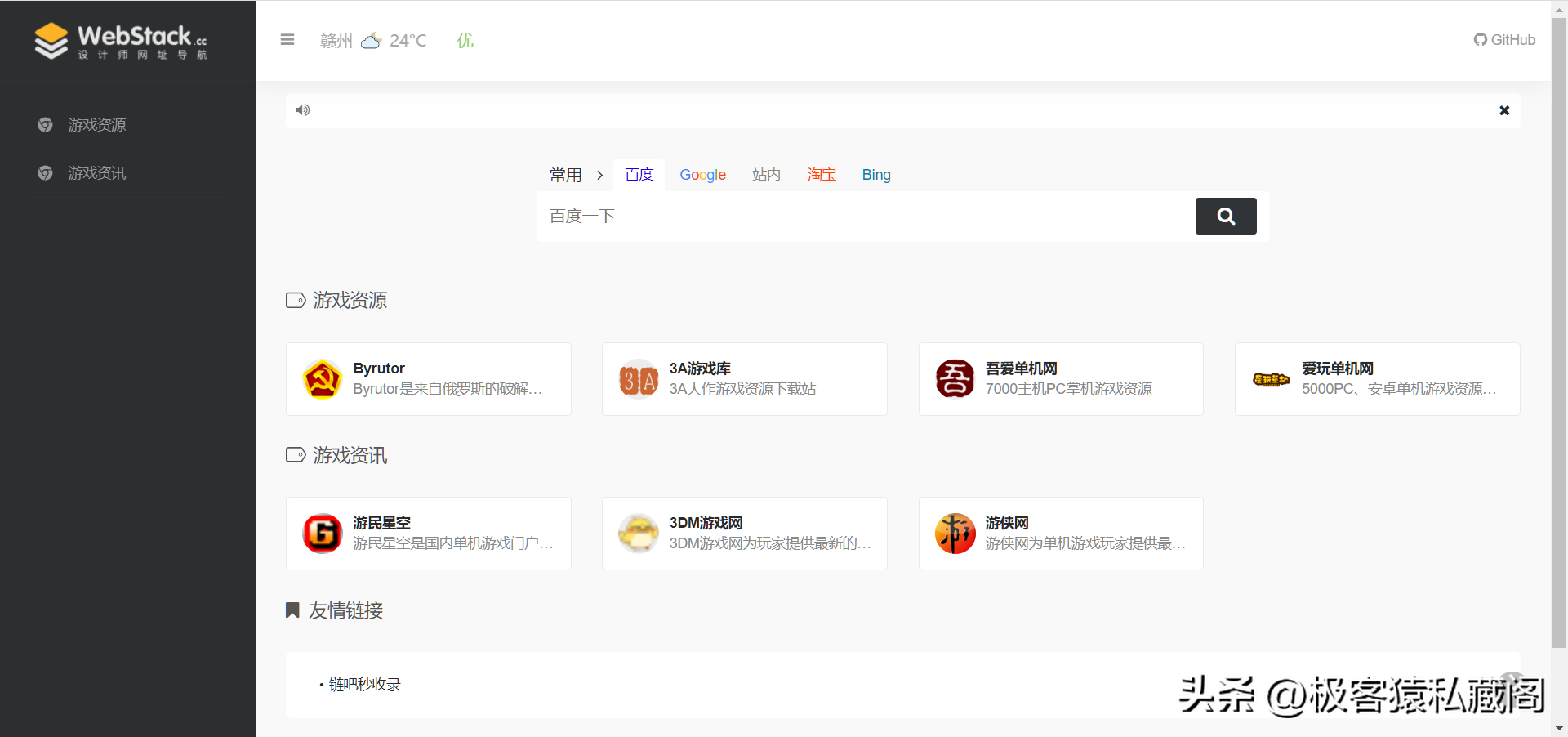The image size is (1568, 737).
Task: Click the search magnifier button
Action: click(1226, 217)
